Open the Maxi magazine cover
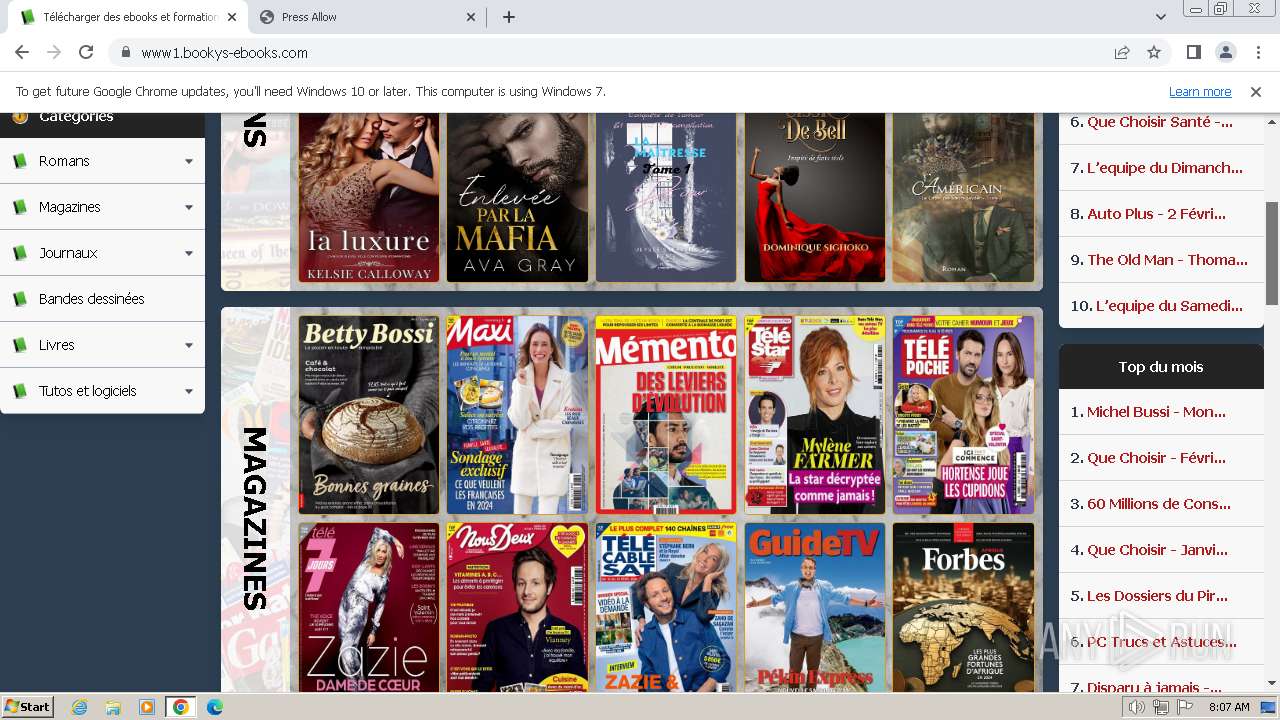 [x=517, y=415]
